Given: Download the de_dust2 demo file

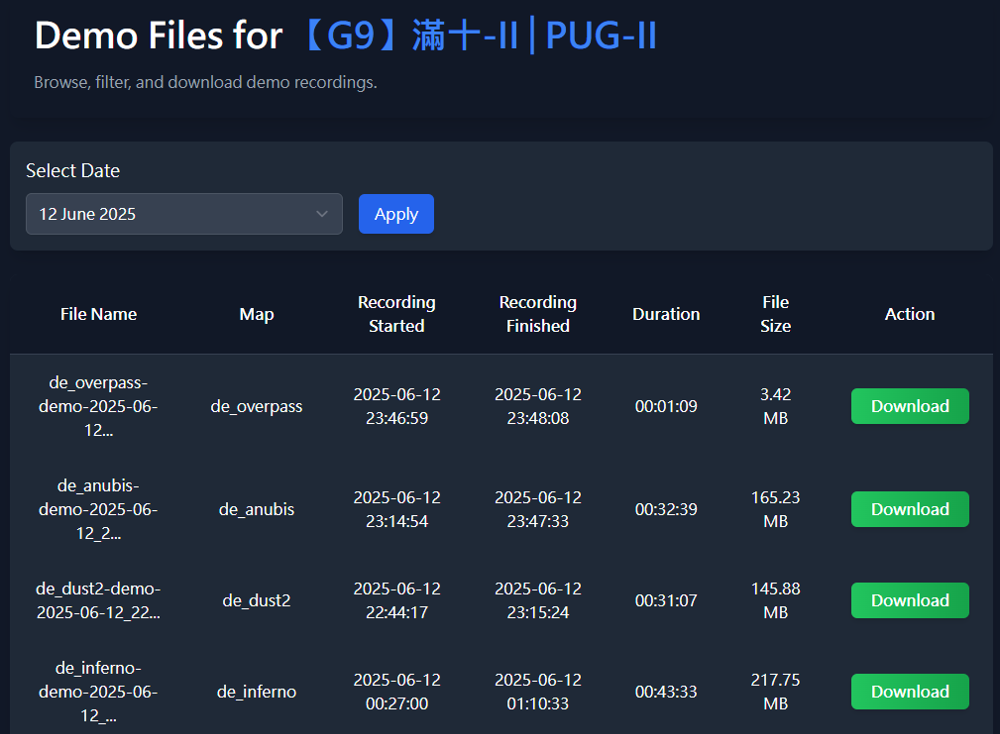Looking at the screenshot, I should [x=909, y=600].
